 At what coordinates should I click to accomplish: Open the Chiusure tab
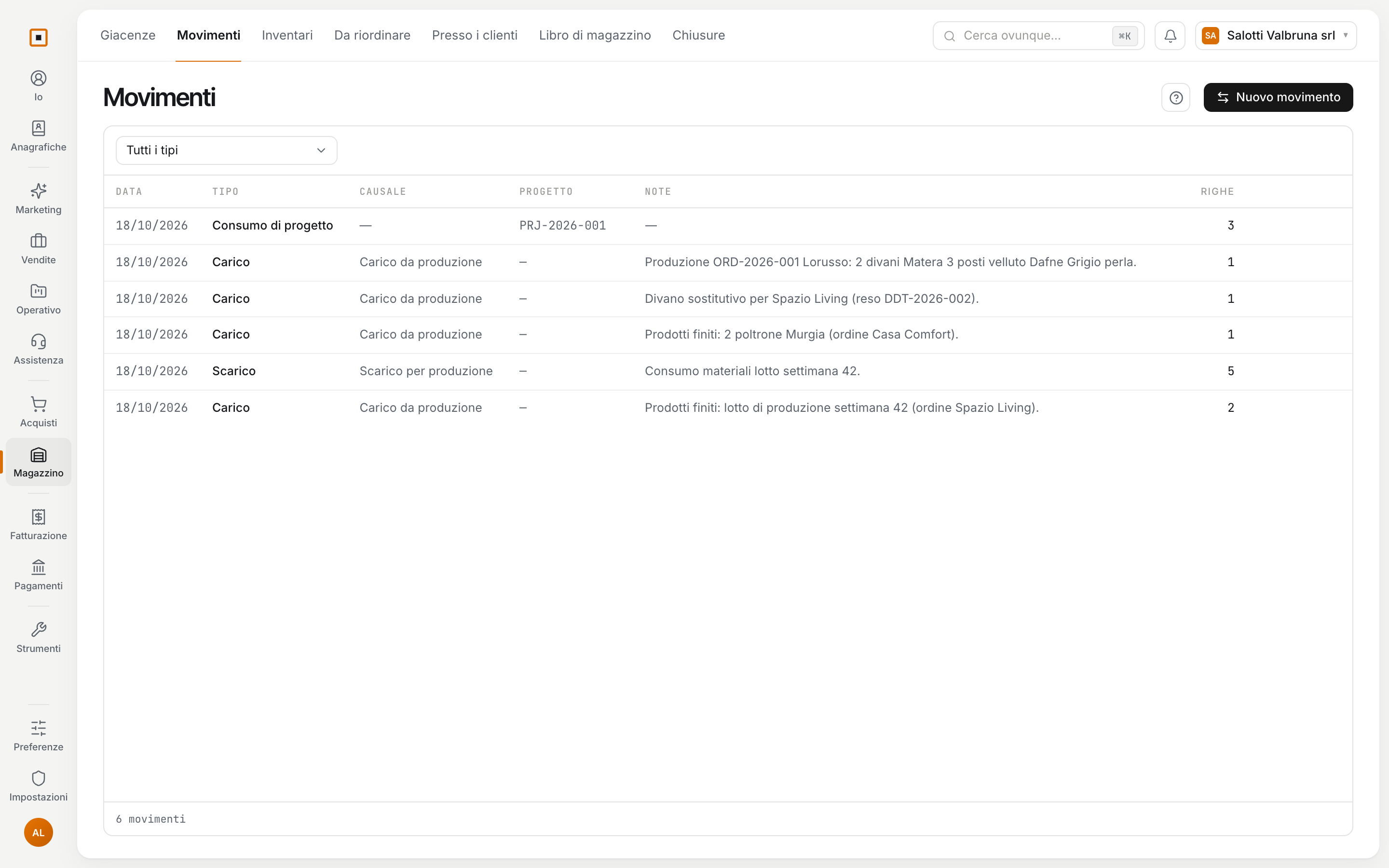(698, 35)
